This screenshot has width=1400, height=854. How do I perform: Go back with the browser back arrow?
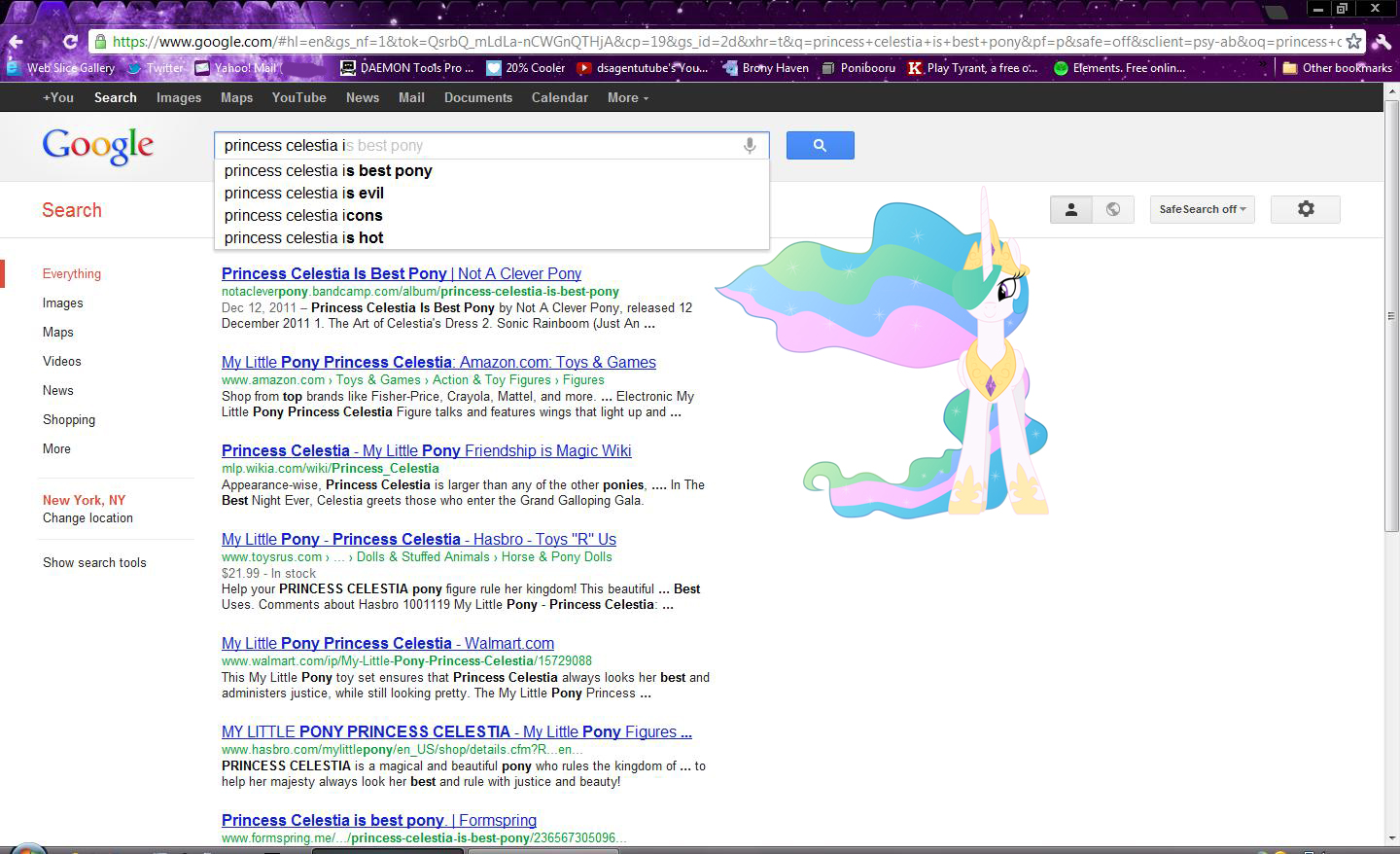[16, 42]
